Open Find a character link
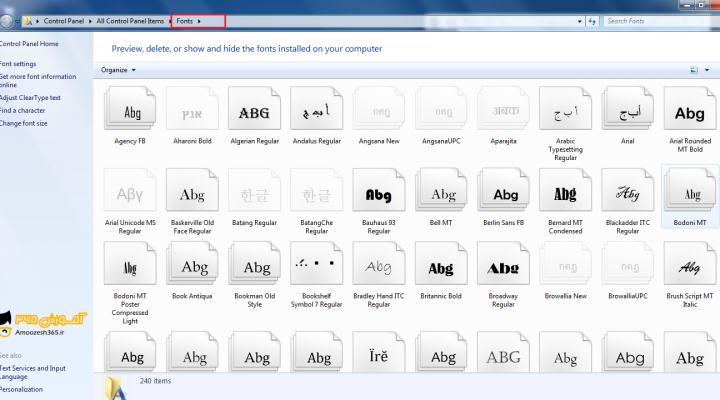Screen dimensions: 720x400 point(22,111)
